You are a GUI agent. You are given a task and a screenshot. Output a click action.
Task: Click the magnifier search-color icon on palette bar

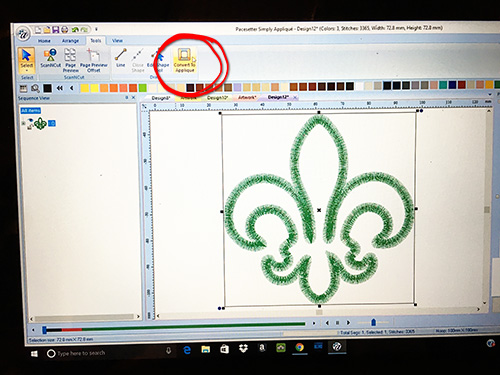(35, 88)
